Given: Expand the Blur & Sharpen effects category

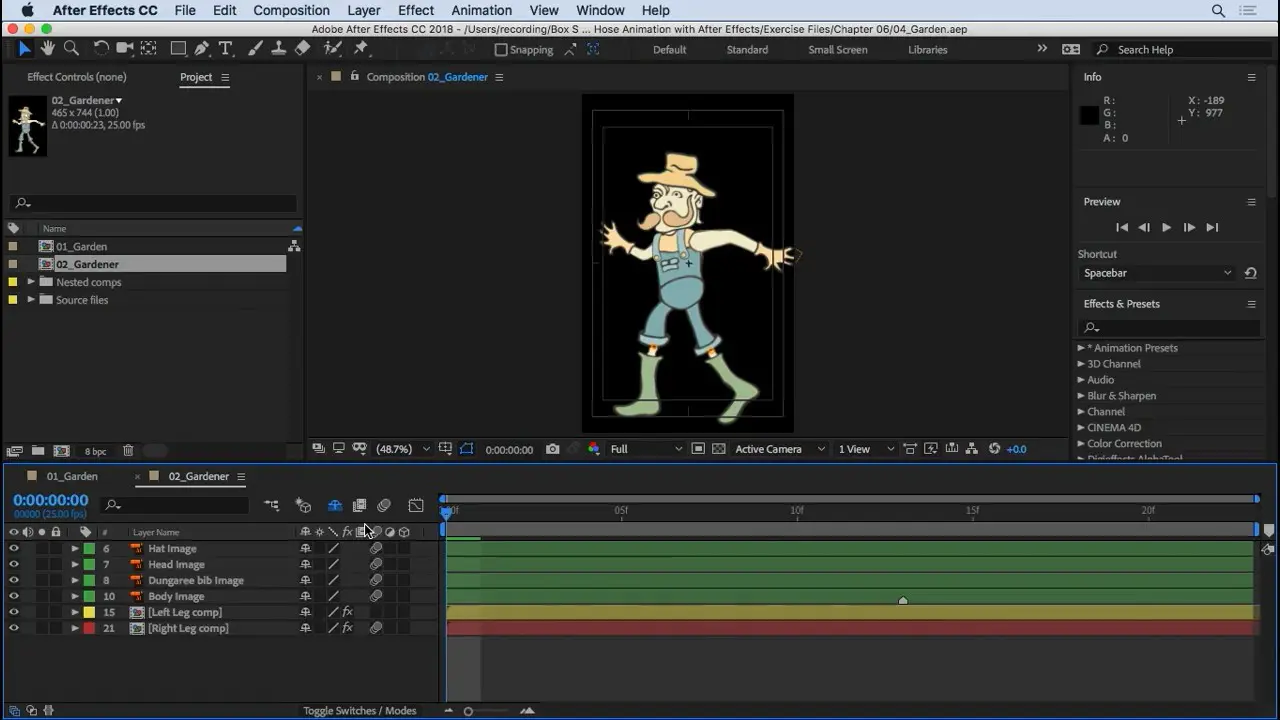Looking at the screenshot, I should (1081, 396).
